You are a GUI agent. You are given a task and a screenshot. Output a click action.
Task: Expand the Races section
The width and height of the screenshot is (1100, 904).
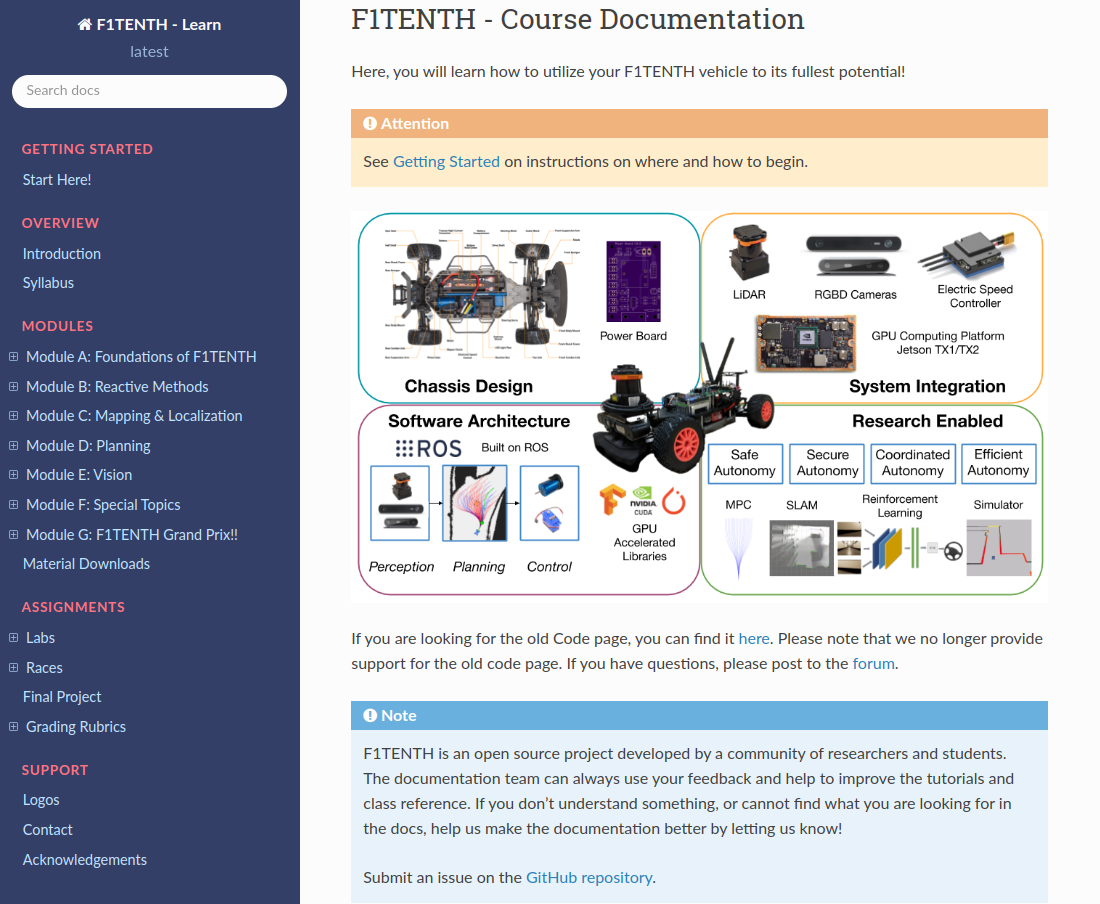13,668
